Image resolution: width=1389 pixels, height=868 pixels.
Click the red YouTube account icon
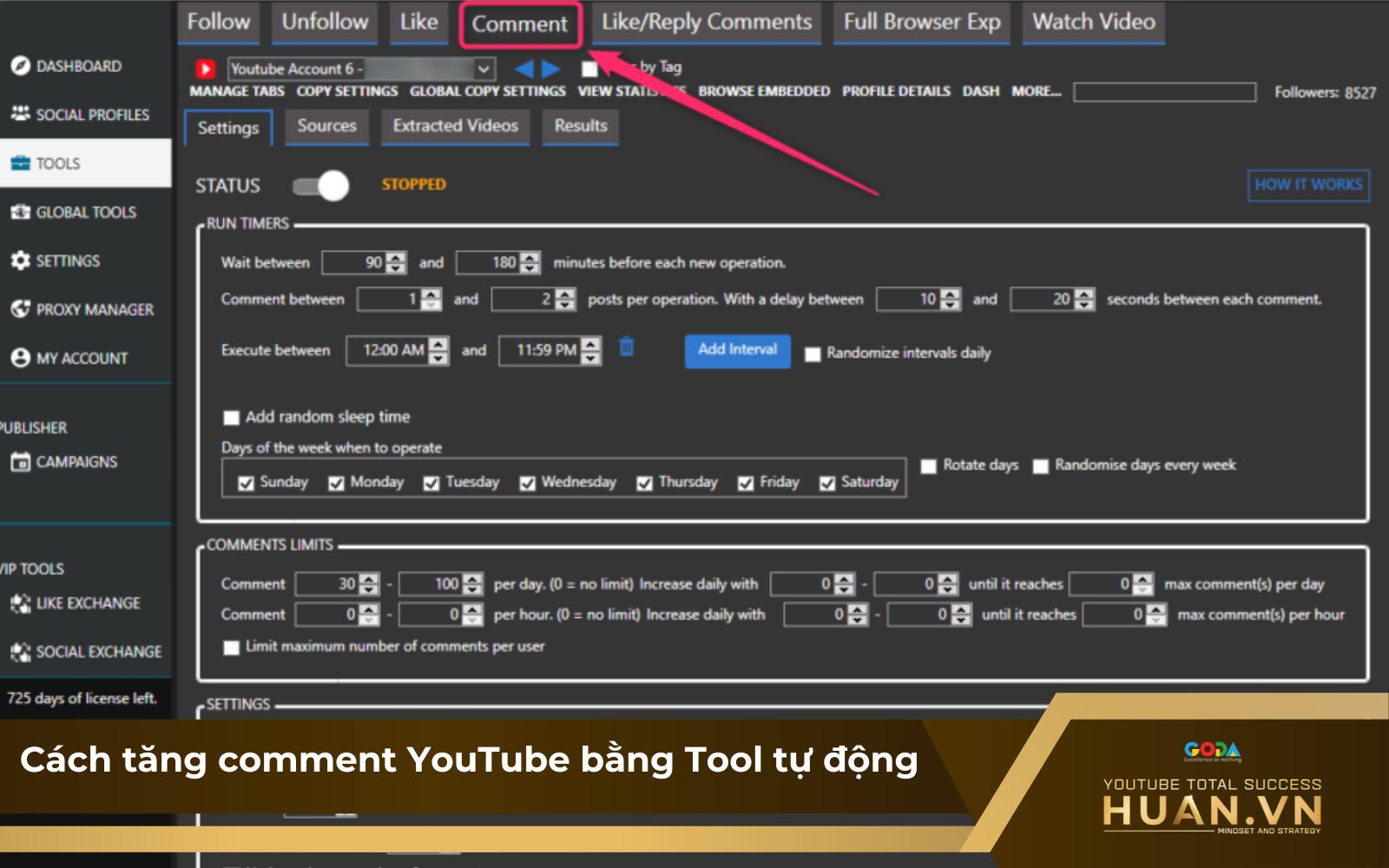click(x=206, y=69)
